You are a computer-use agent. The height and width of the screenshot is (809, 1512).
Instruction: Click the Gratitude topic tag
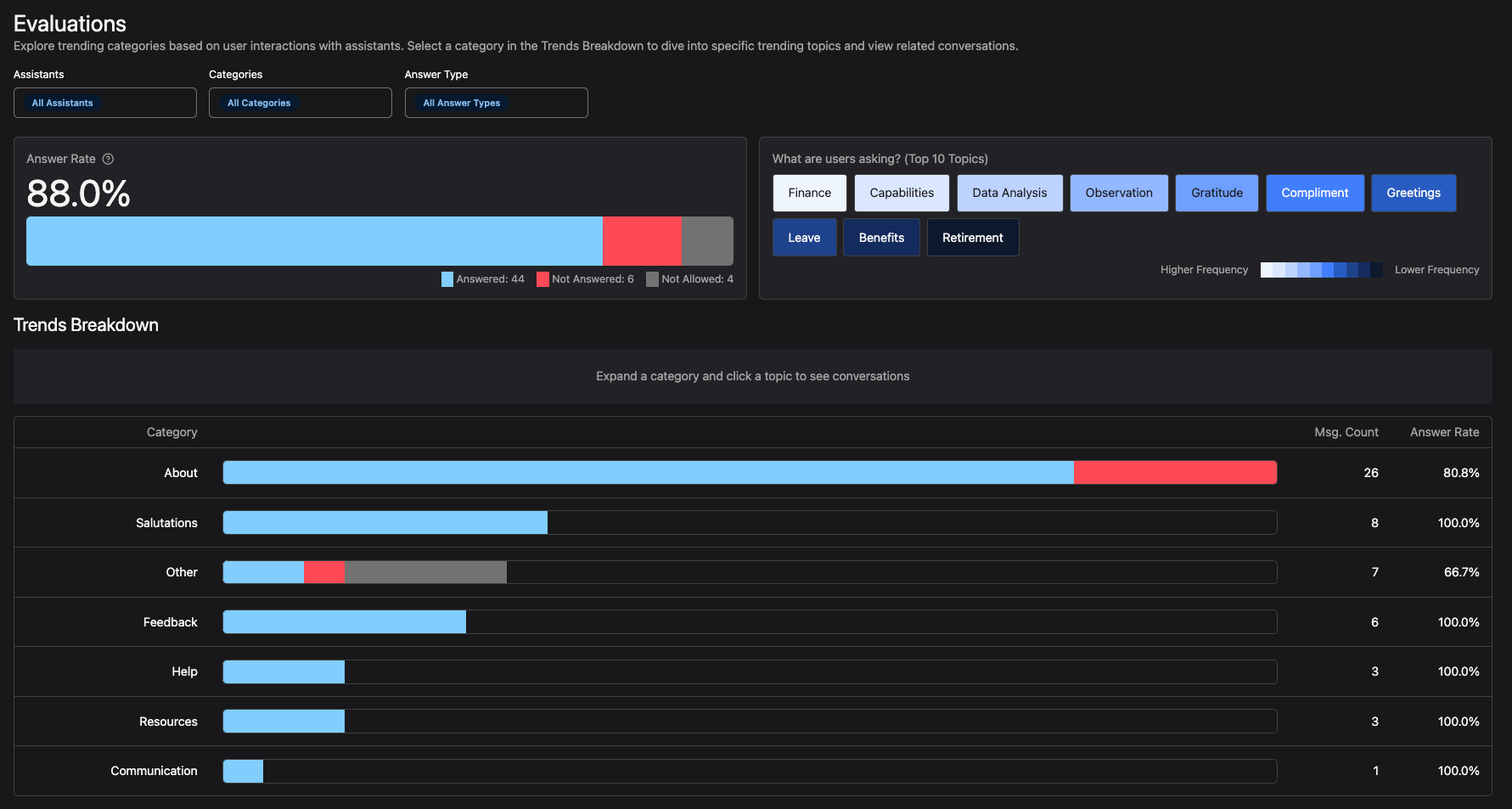1216,193
